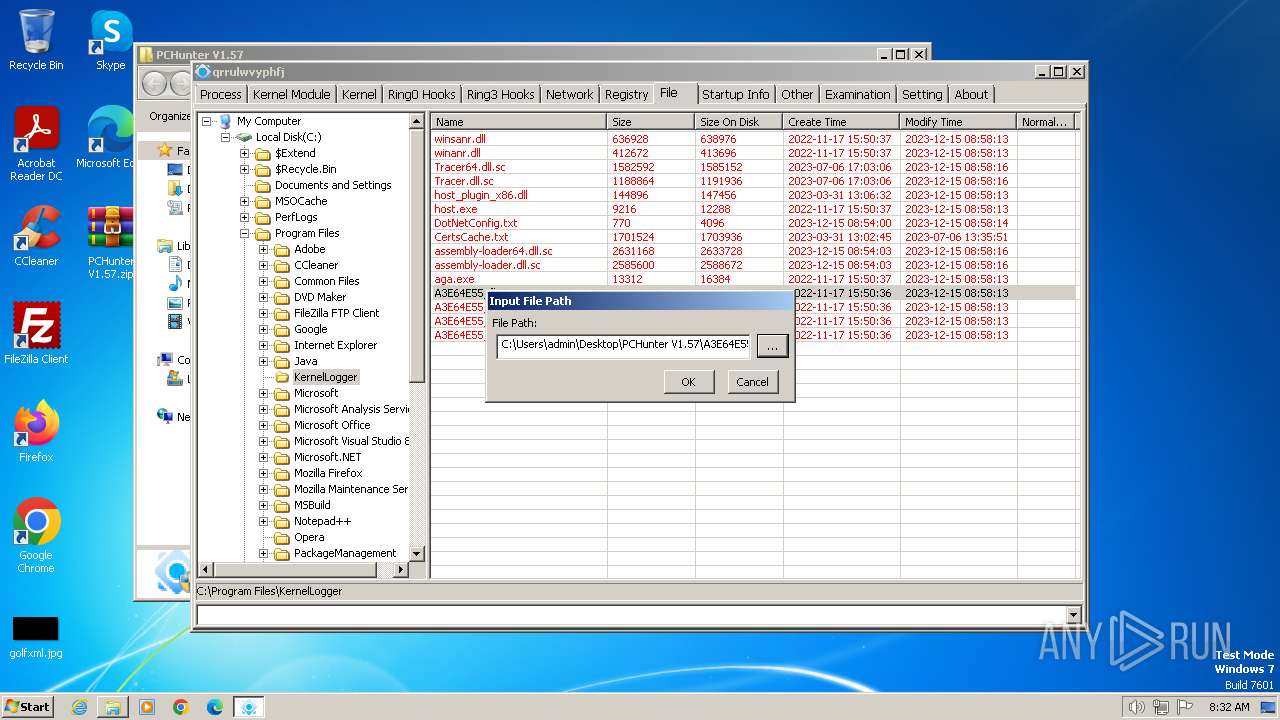The width and height of the screenshot is (1280, 720).
Task: Click the volume icon in the system tray
Action: coord(1137,707)
